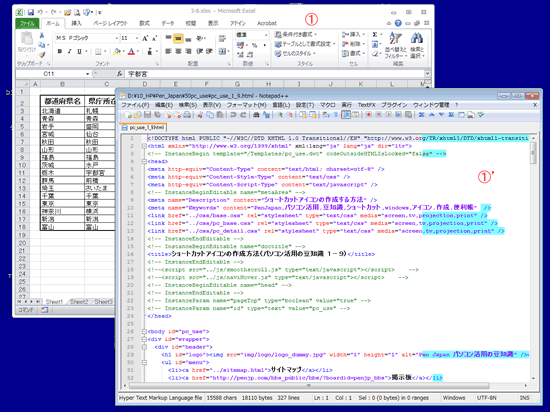This screenshot has width=550, height=412.
Task: Click the cell Format button in Excel ribbon
Action: click(353, 53)
